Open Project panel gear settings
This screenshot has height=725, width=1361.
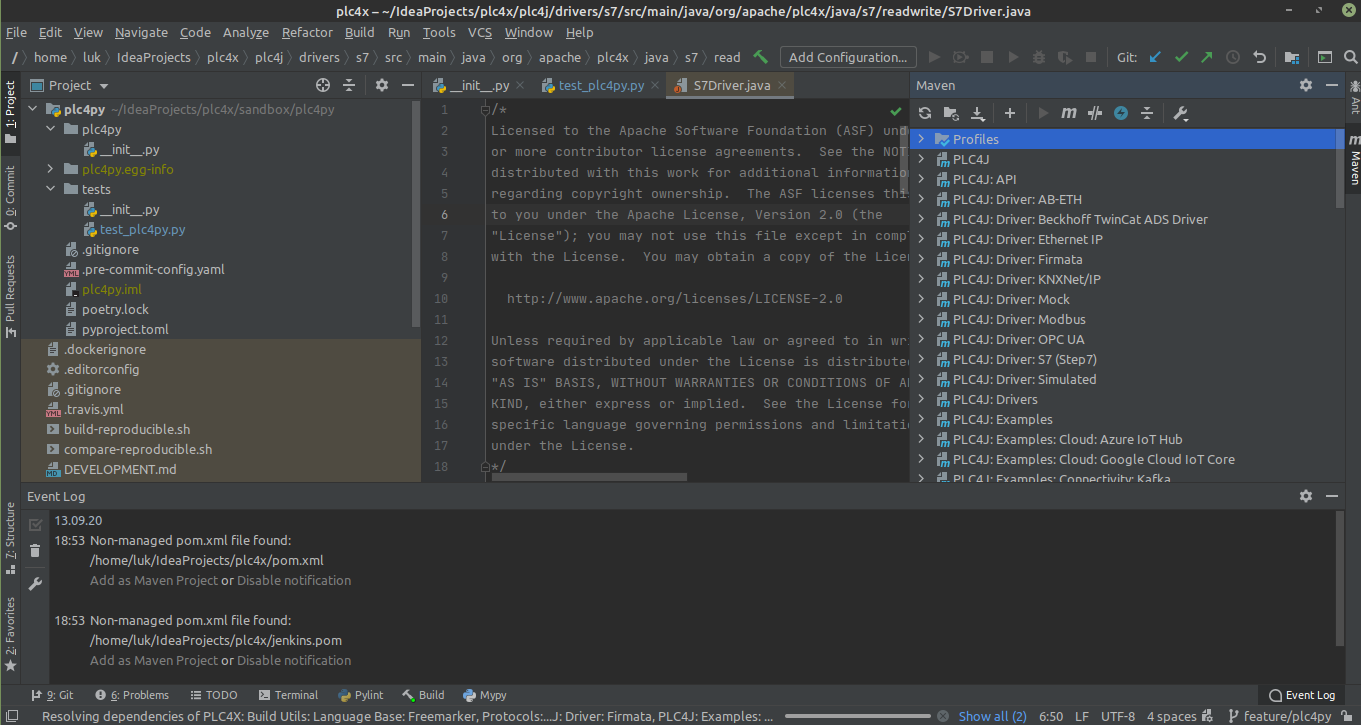coord(381,86)
